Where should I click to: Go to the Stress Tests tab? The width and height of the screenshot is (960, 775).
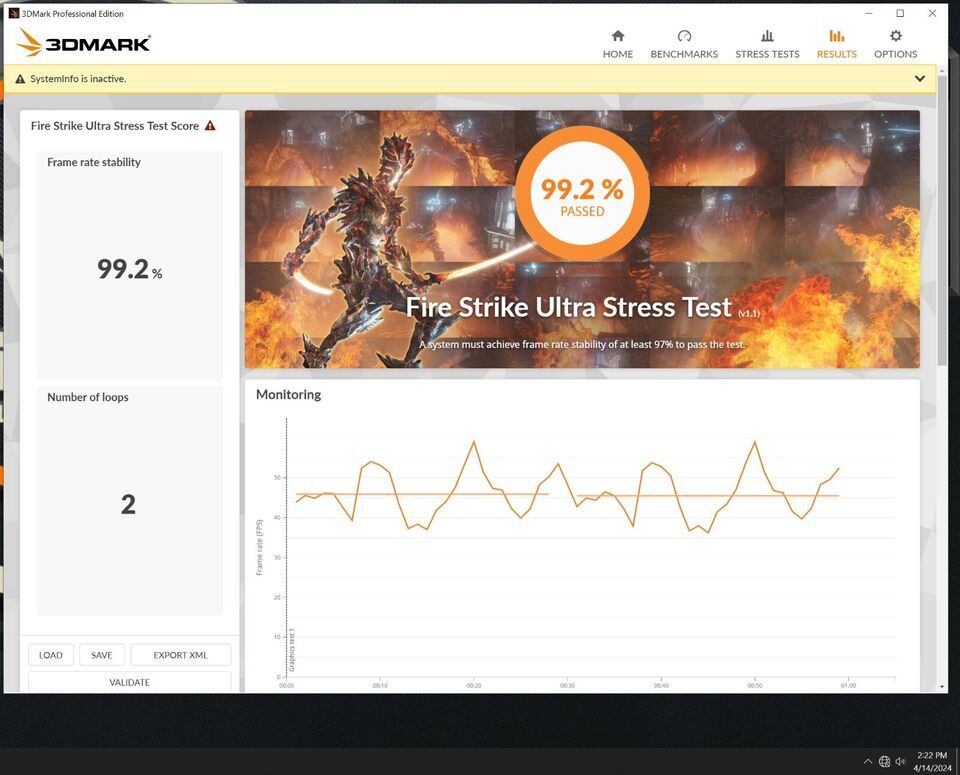pos(767,44)
